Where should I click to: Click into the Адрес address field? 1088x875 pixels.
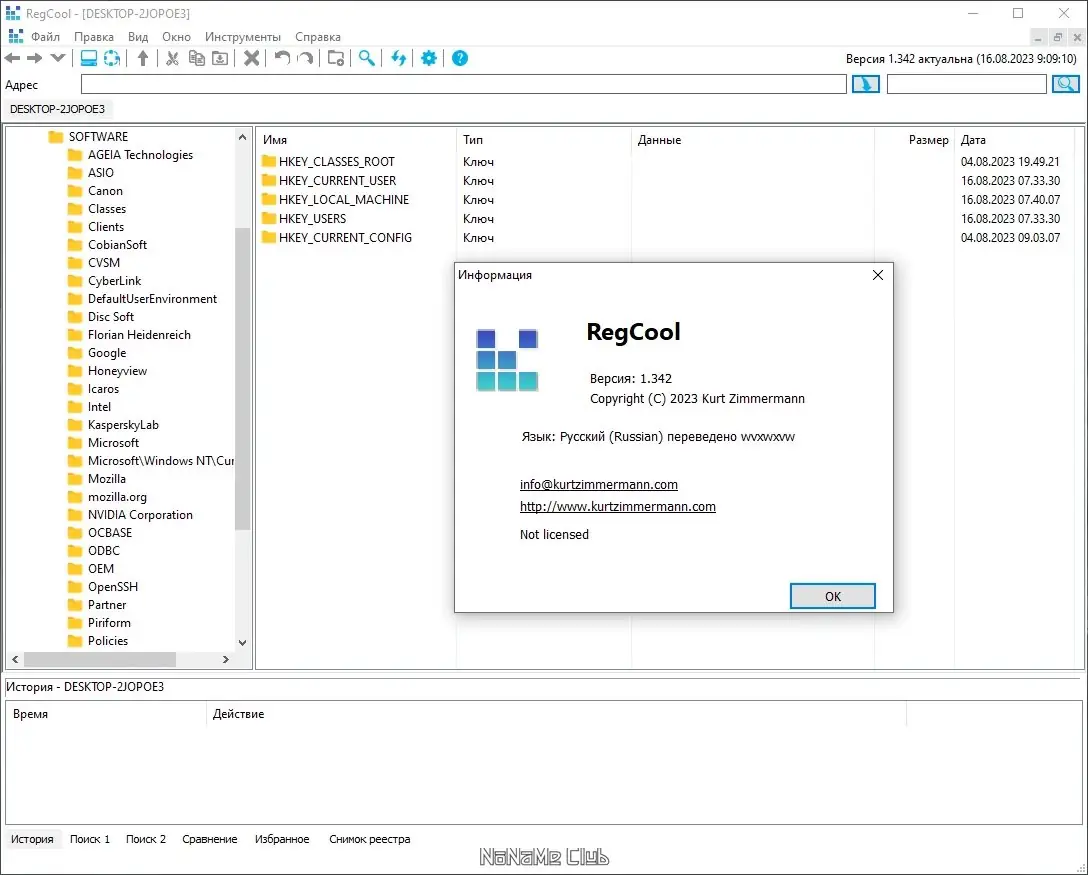coord(464,85)
